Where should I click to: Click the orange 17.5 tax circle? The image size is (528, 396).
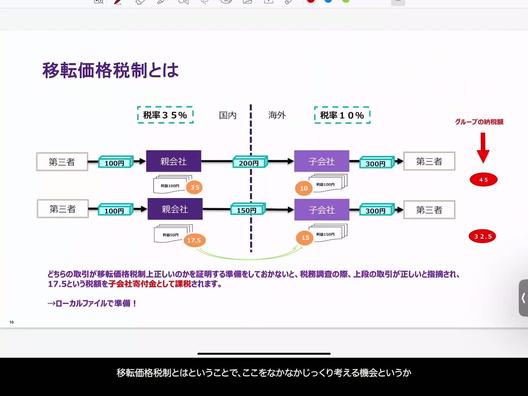194,240
